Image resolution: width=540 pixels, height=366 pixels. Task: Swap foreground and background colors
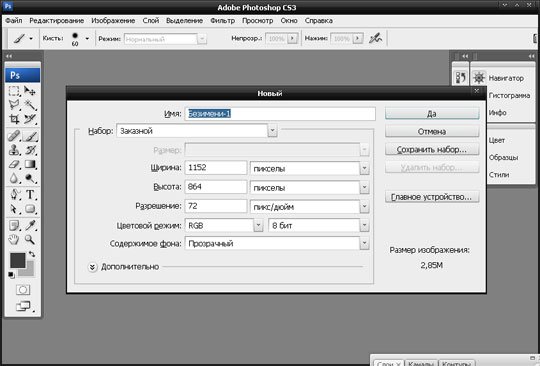(x=32, y=254)
